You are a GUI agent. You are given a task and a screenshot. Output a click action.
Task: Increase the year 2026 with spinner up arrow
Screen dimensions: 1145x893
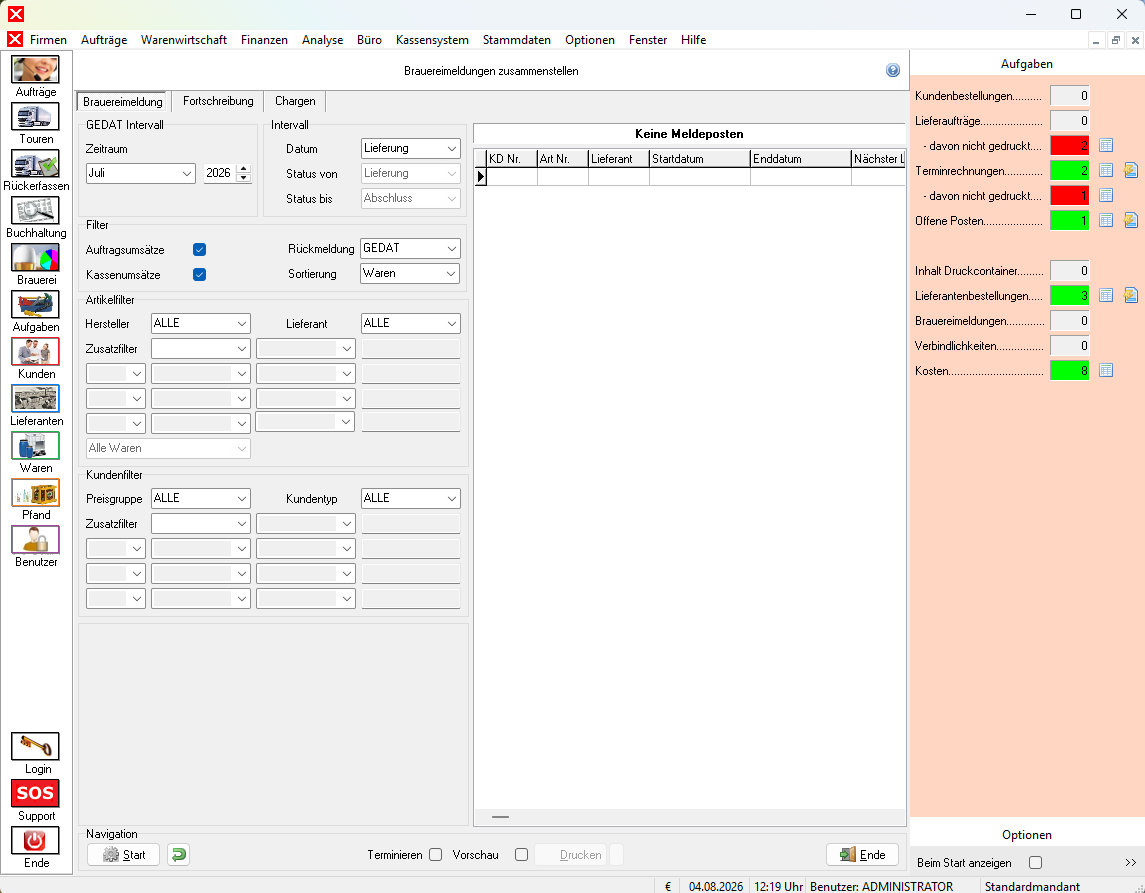point(244,169)
